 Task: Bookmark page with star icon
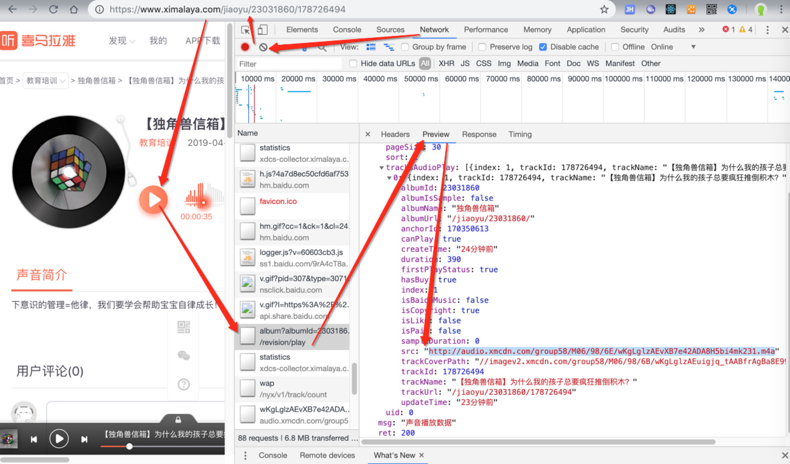[x=604, y=9]
